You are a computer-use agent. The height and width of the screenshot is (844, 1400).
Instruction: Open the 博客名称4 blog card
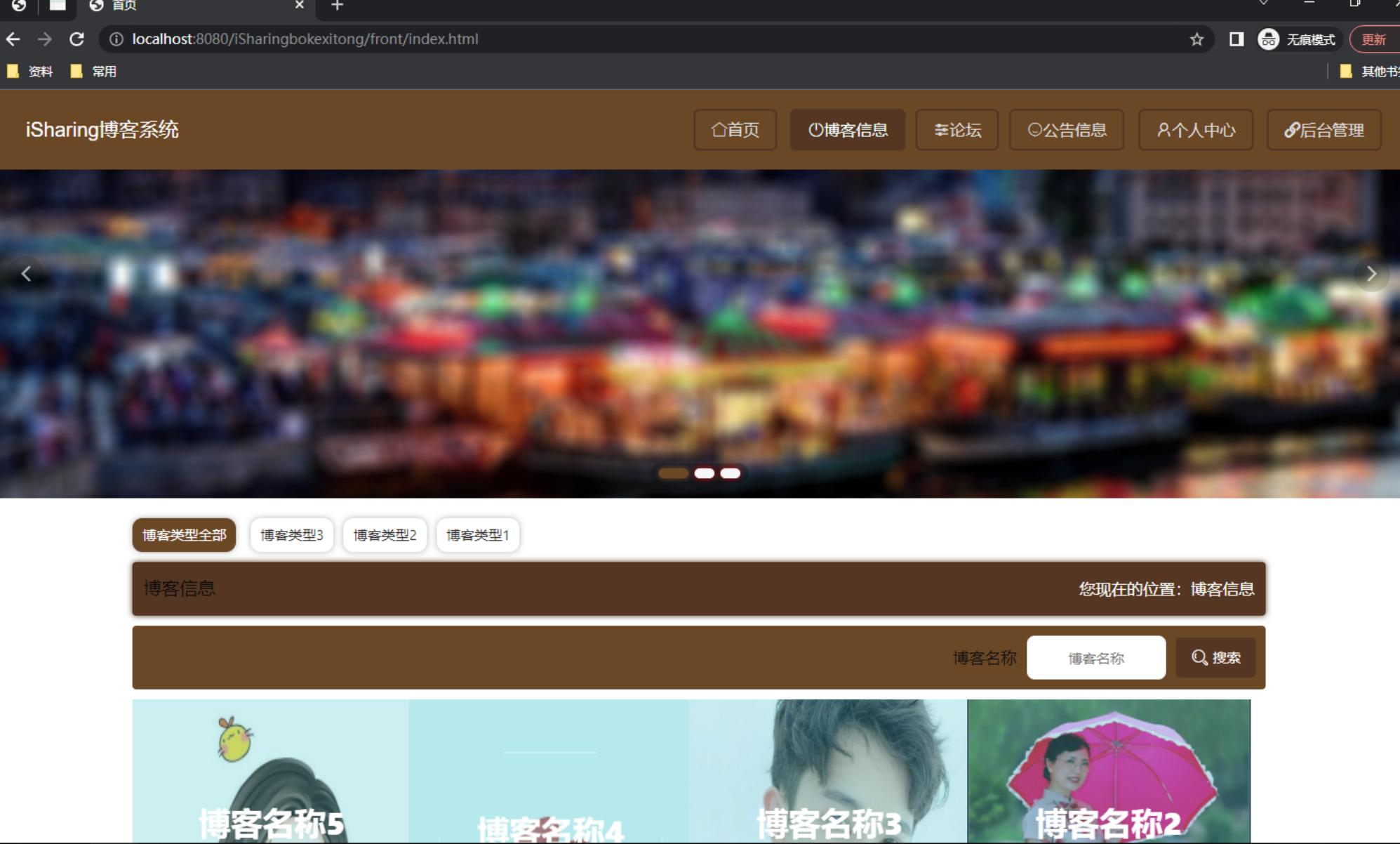click(549, 771)
